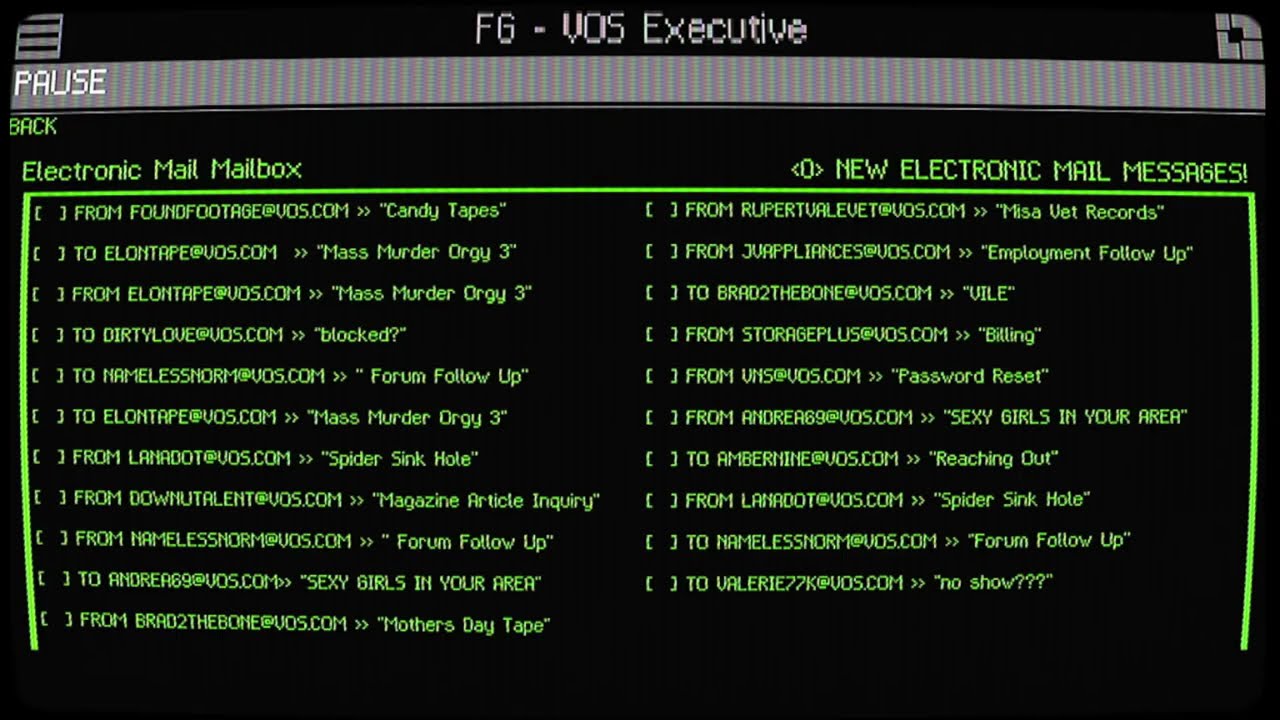Image resolution: width=1280 pixels, height=720 pixels.
Task: Go BACK from the mailbox
Action: 33,126
